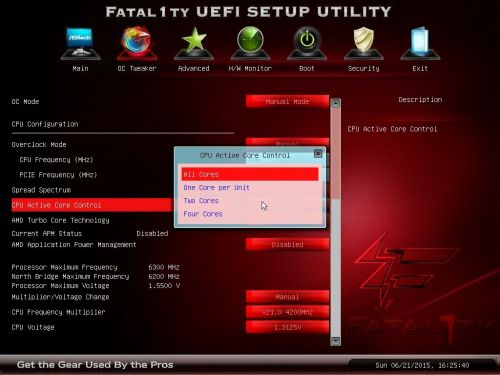The width and height of the screenshot is (500, 375).
Task: Click the date and time display
Action: click(x=422, y=365)
